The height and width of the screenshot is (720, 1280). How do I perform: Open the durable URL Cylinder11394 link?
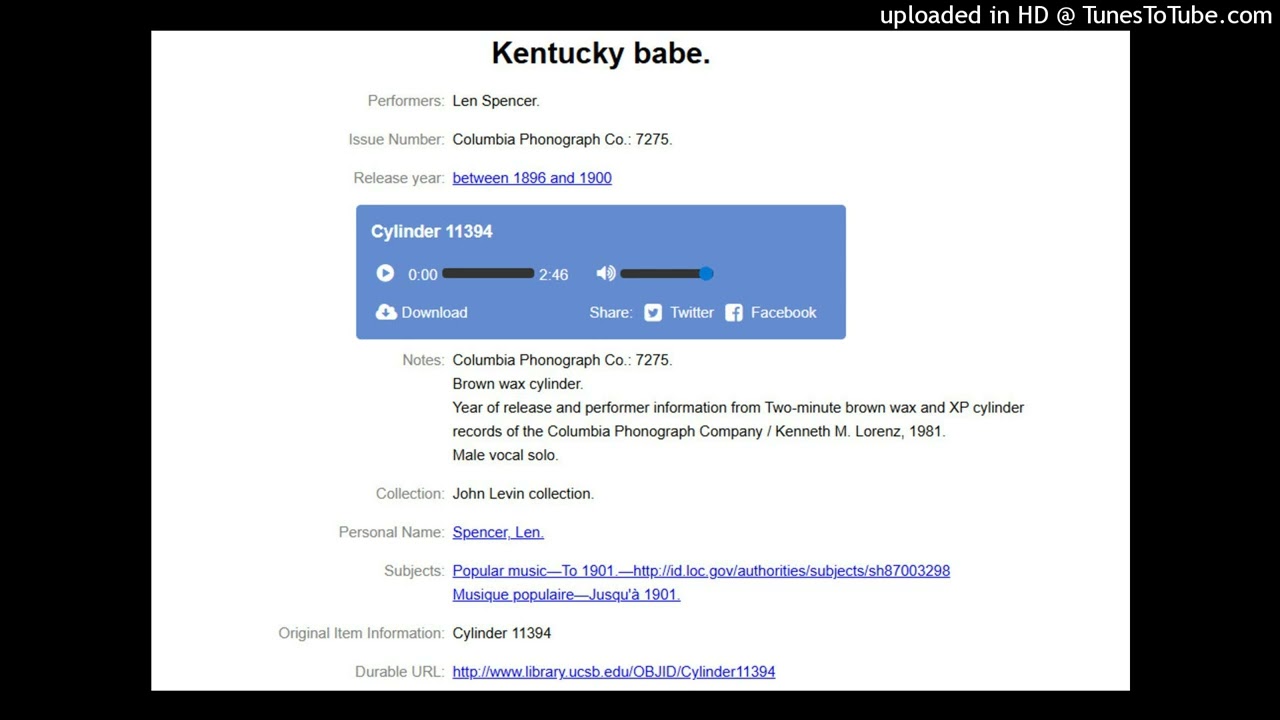tap(614, 672)
